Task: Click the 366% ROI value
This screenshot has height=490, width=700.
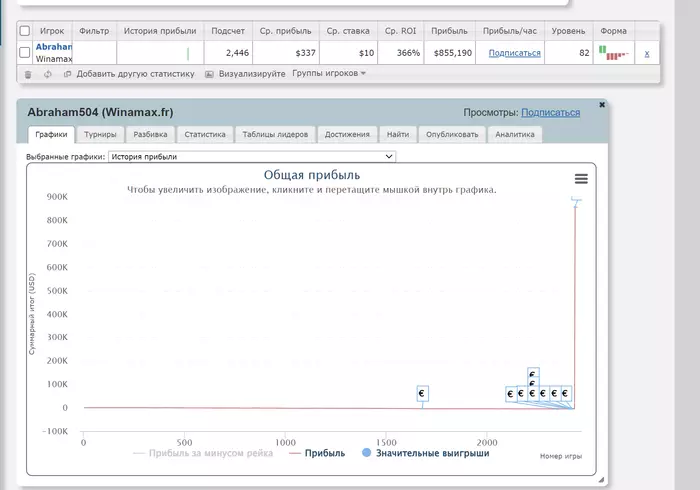Action: point(408,53)
